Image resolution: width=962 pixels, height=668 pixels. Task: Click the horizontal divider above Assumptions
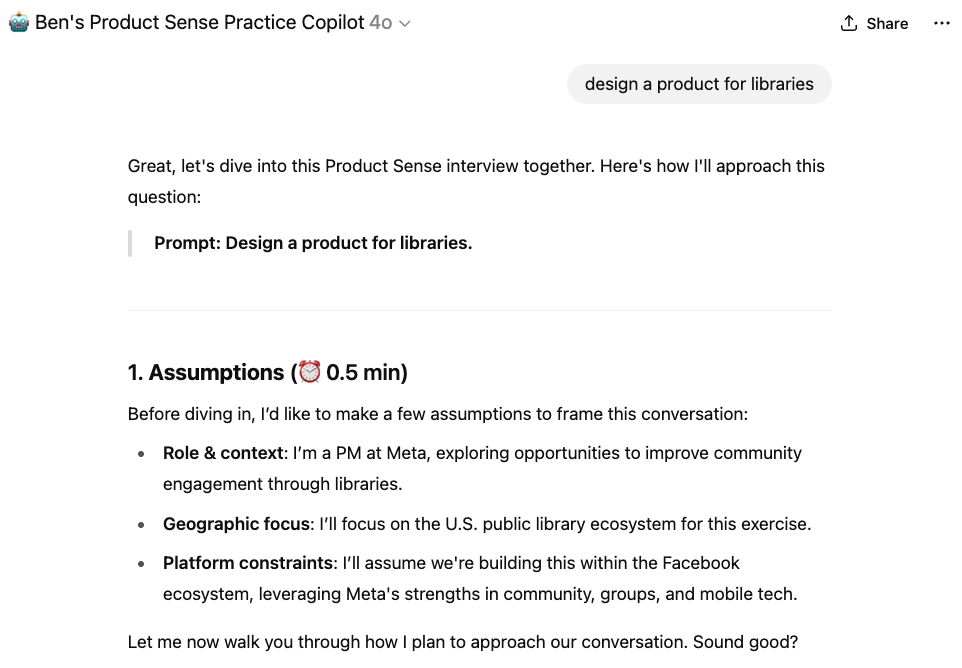coord(479,310)
